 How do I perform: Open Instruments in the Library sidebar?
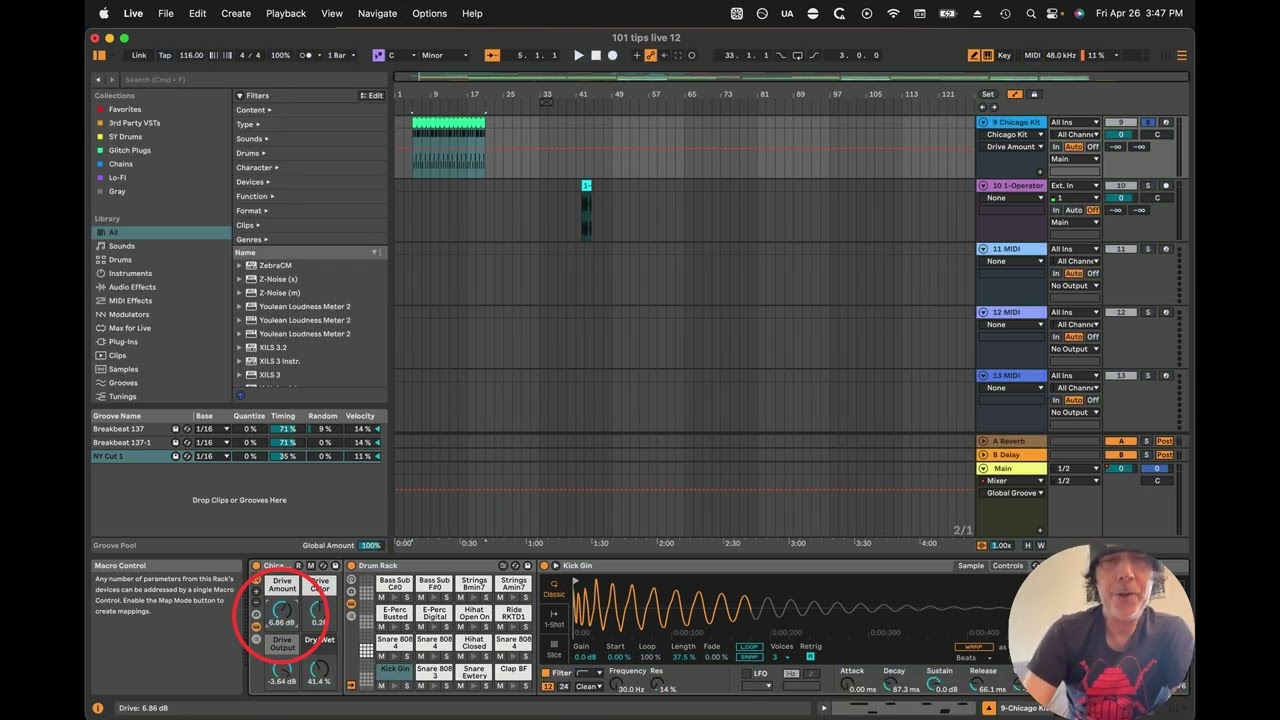tap(130, 273)
